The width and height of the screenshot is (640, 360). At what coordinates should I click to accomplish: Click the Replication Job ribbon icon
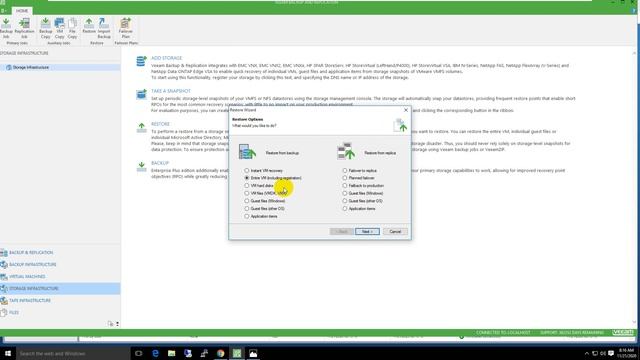coord(24,28)
